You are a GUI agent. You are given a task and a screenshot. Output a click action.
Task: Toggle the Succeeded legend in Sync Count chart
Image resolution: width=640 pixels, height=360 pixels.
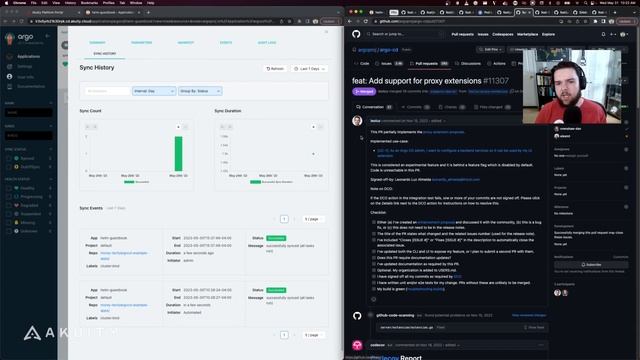coord(137,182)
